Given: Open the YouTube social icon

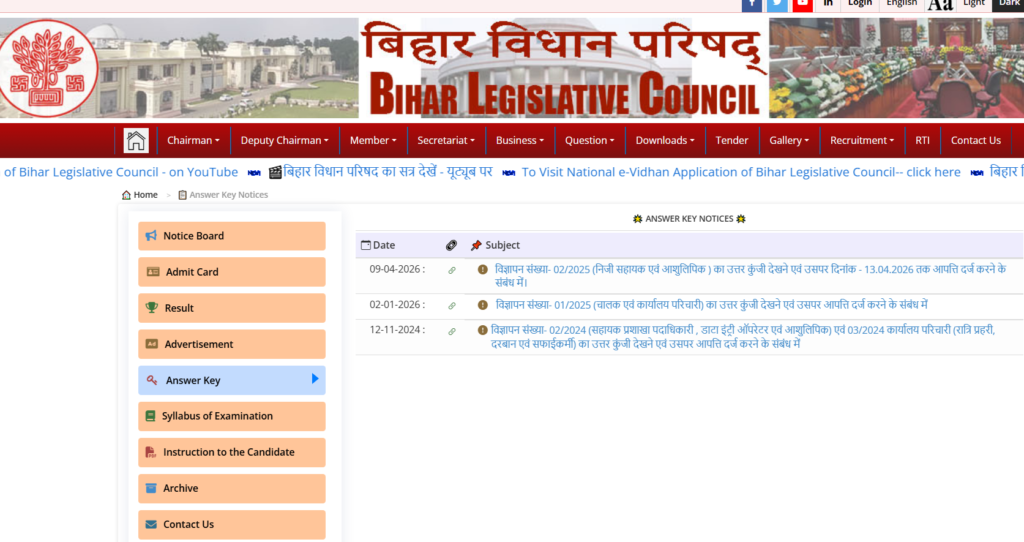Looking at the screenshot, I should tap(803, 5).
